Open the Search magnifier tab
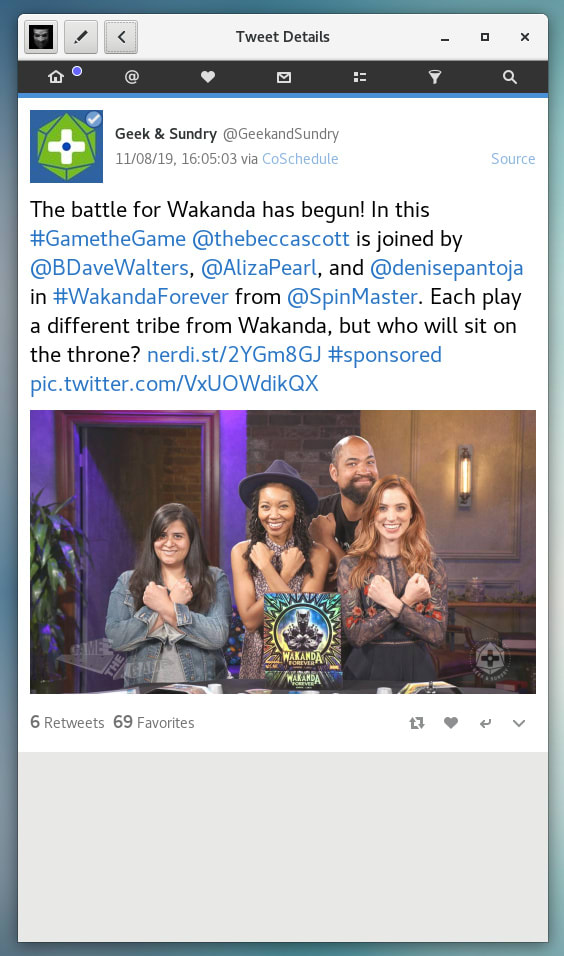564x956 pixels. click(510, 77)
